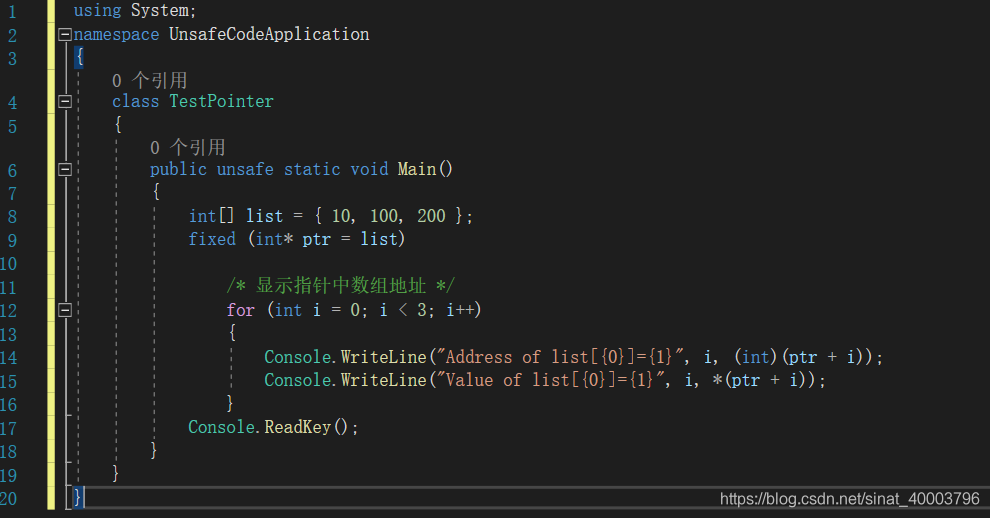Click 'WriteLine' on line 14
990x518 pixels.
[384, 357]
